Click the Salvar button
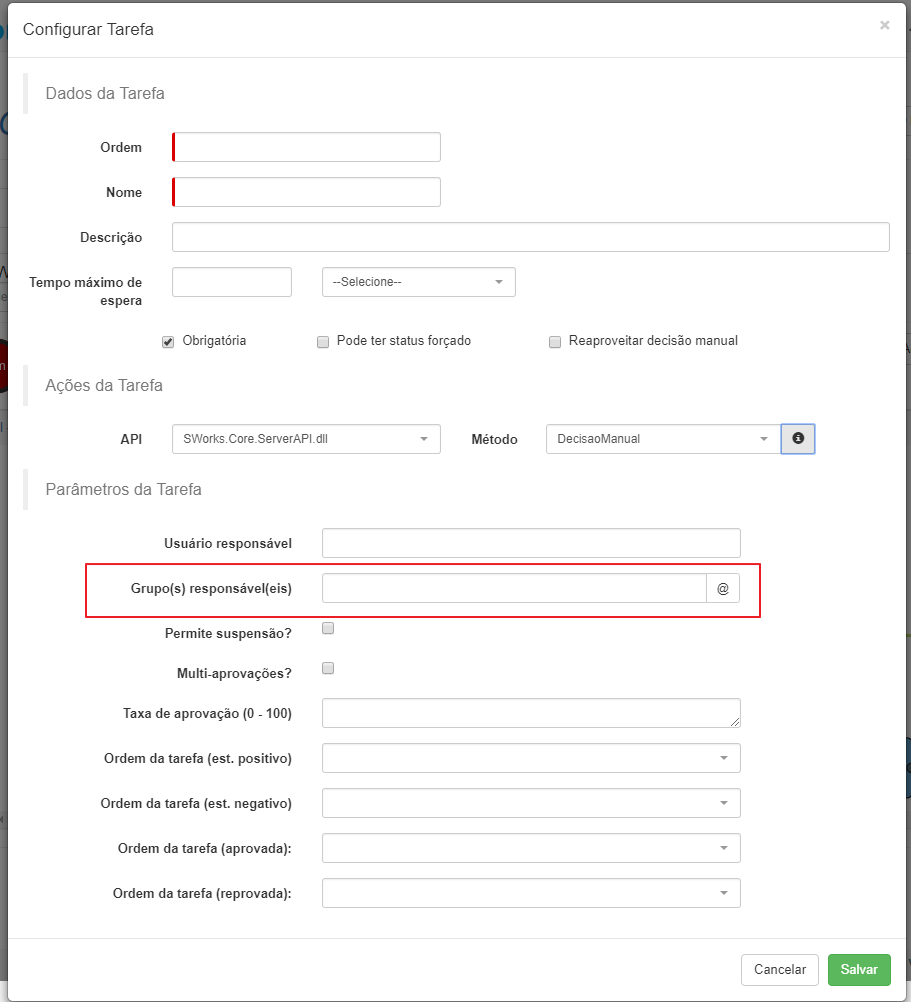 [x=859, y=969]
